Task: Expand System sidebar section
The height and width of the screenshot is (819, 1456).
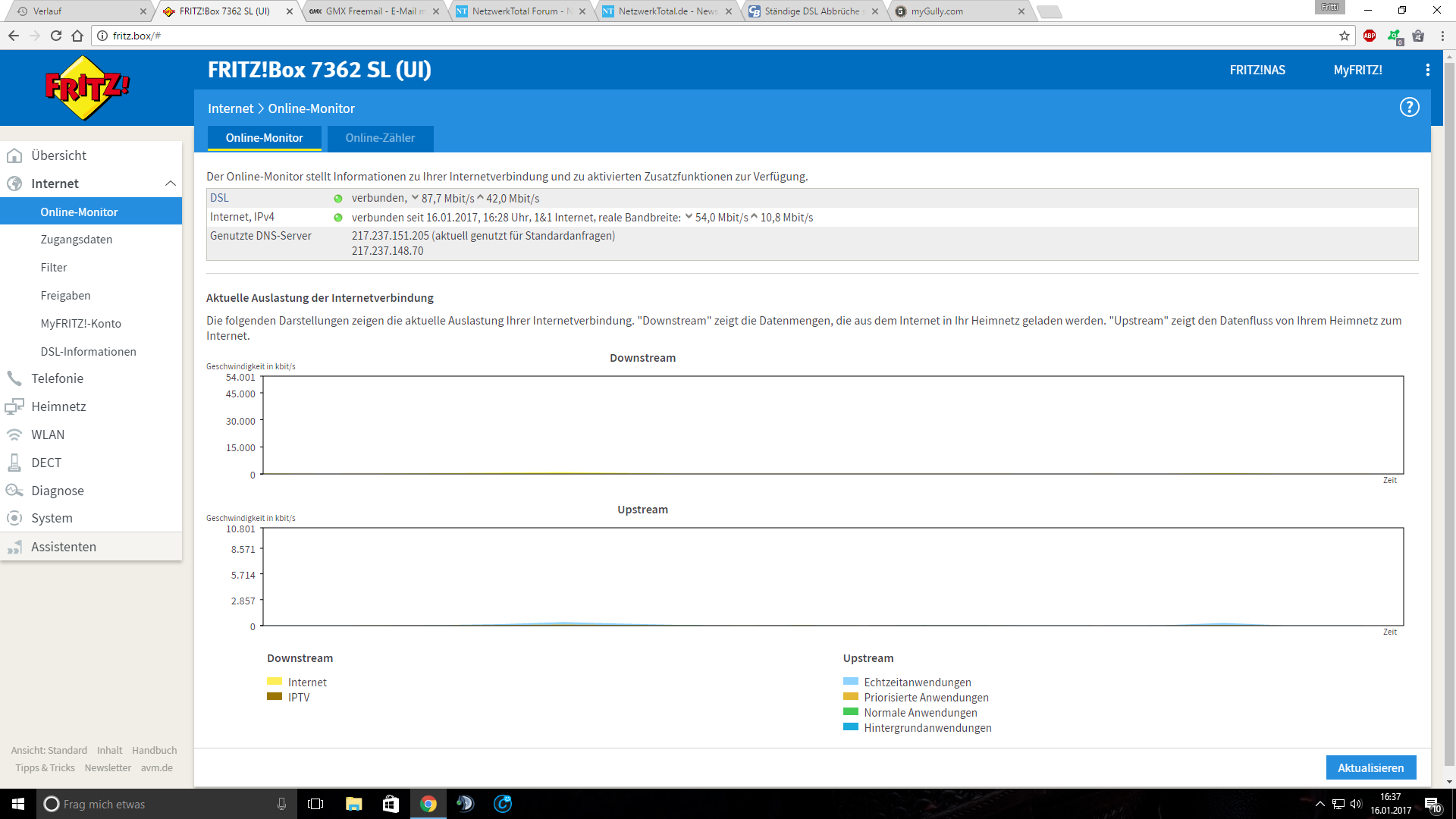Action: click(x=52, y=518)
